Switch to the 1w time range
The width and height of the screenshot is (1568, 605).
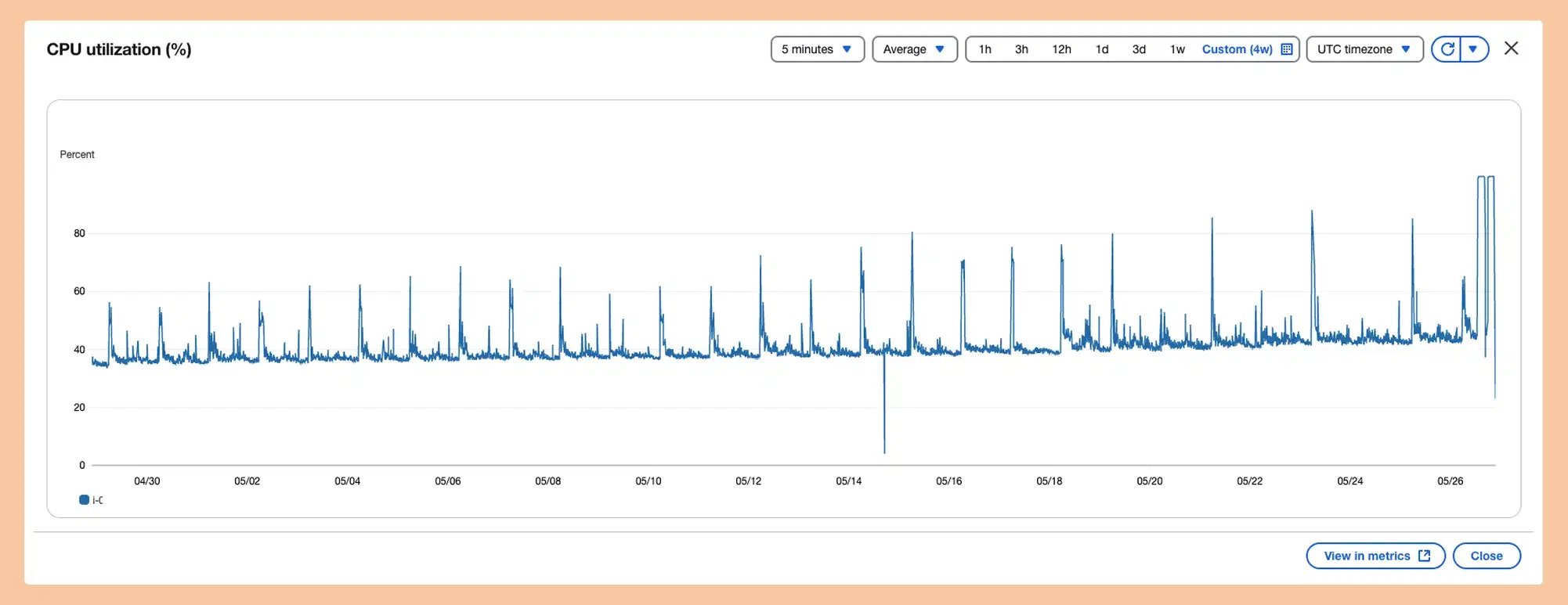pyautogui.click(x=1177, y=49)
